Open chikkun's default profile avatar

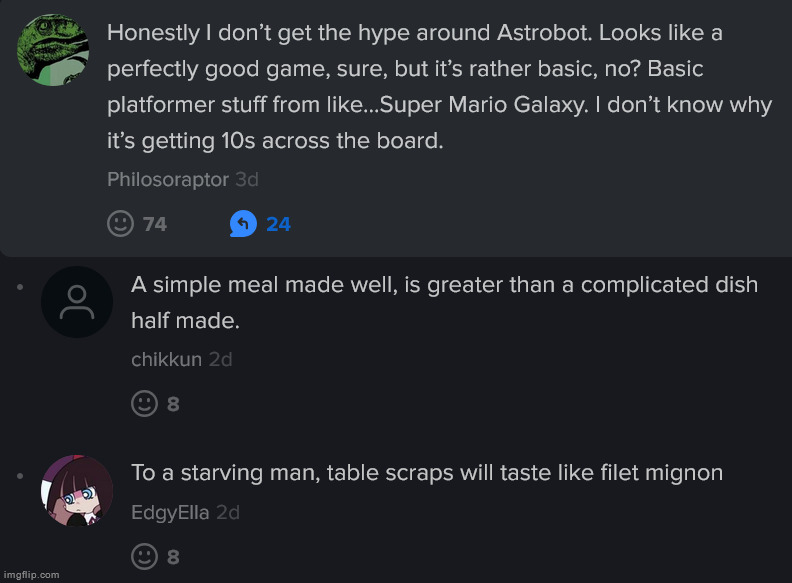click(x=77, y=301)
